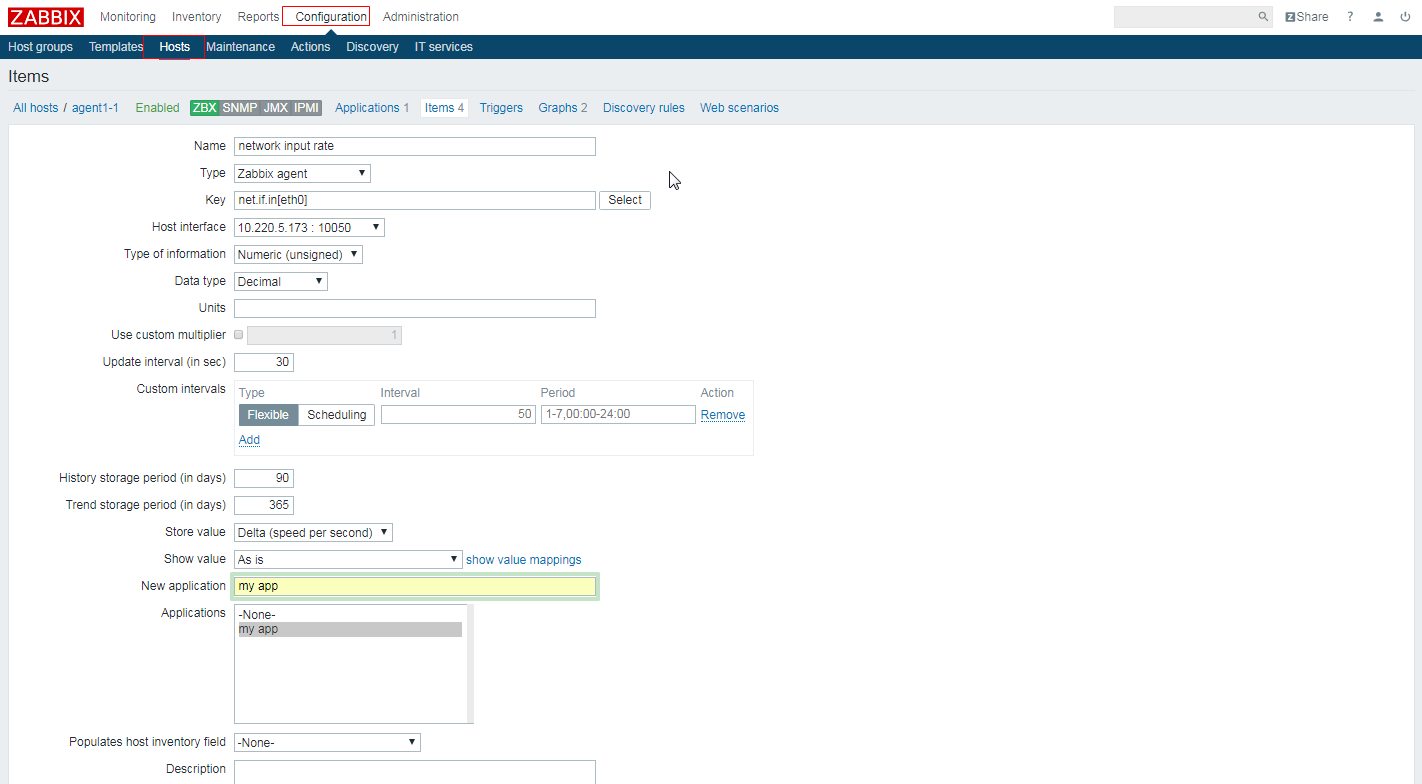Image resolution: width=1422 pixels, height=784 pixels.
Task: Click History storage period field
Action: pos(264,479)
